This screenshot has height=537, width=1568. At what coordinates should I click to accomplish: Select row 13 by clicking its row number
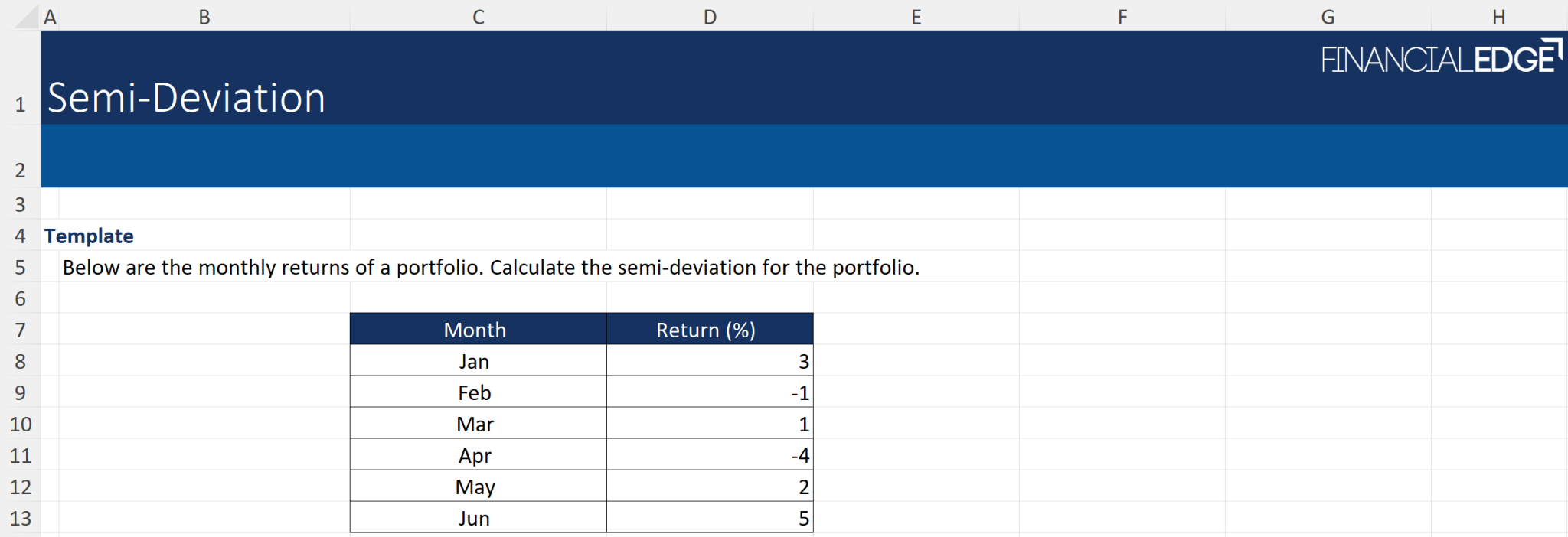[20, 517]
